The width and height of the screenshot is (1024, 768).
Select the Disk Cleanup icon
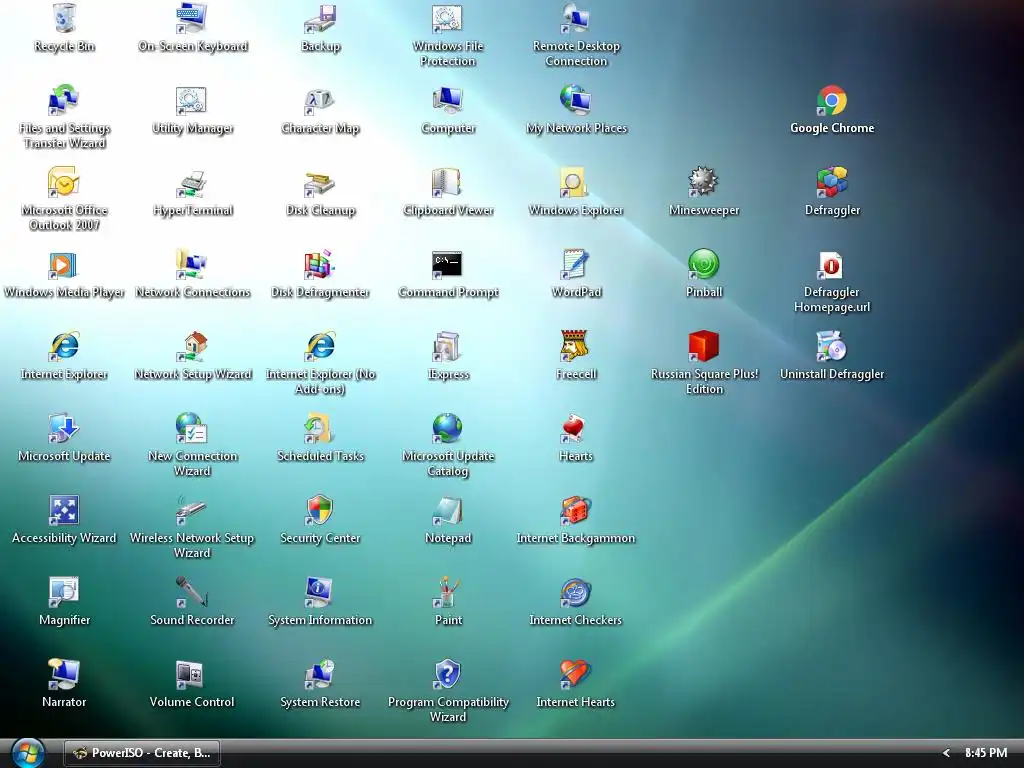coord(320,182)
